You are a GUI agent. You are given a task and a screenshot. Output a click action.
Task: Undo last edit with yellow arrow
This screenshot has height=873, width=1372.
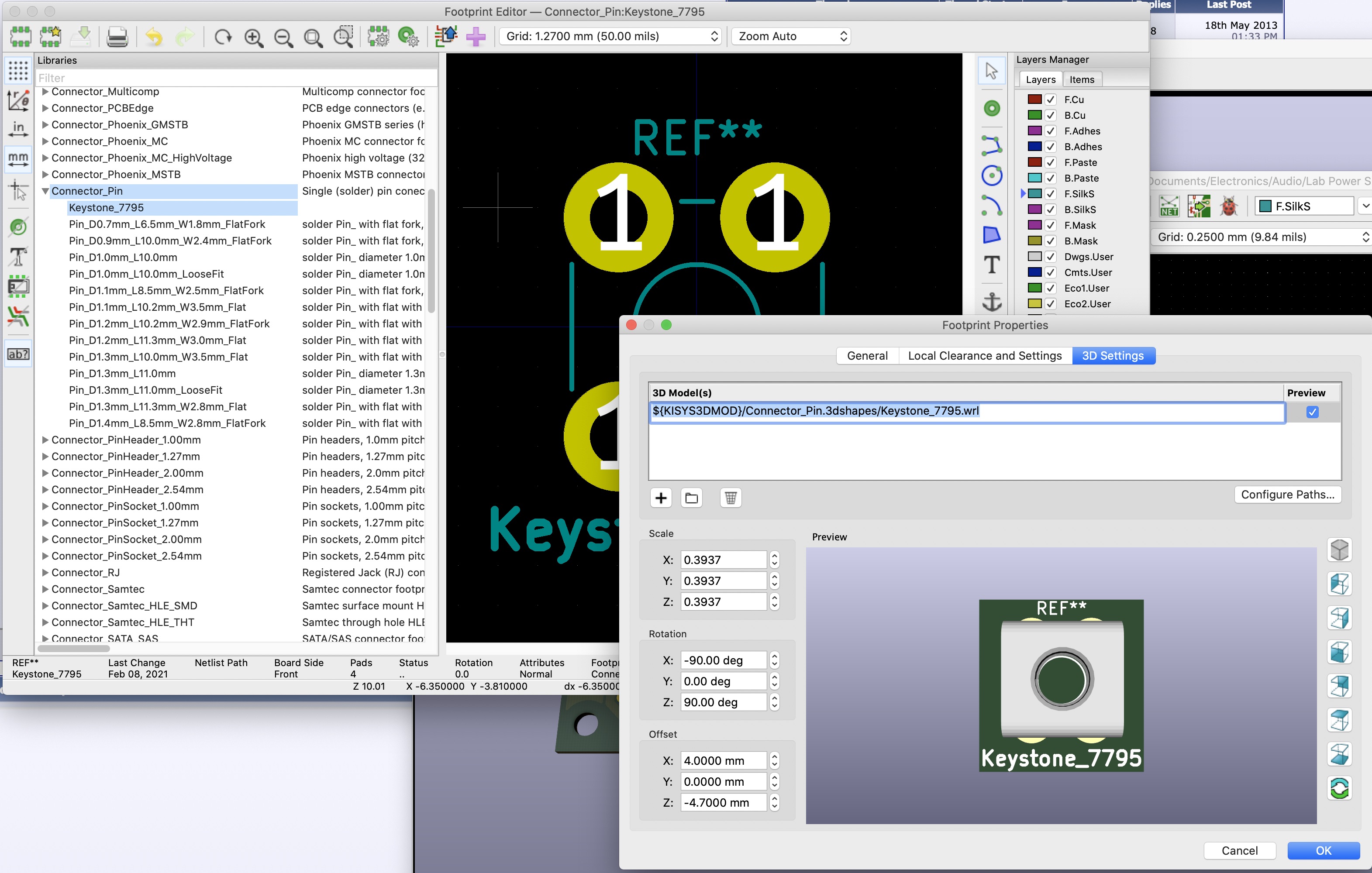[x=154, y=37]
